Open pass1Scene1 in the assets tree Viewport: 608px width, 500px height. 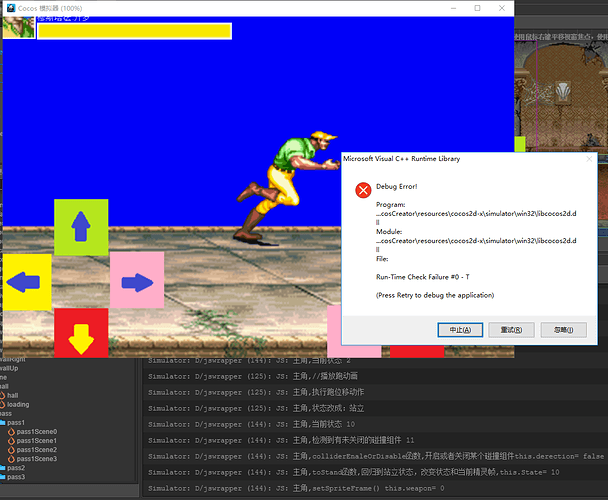click(36, 441)
